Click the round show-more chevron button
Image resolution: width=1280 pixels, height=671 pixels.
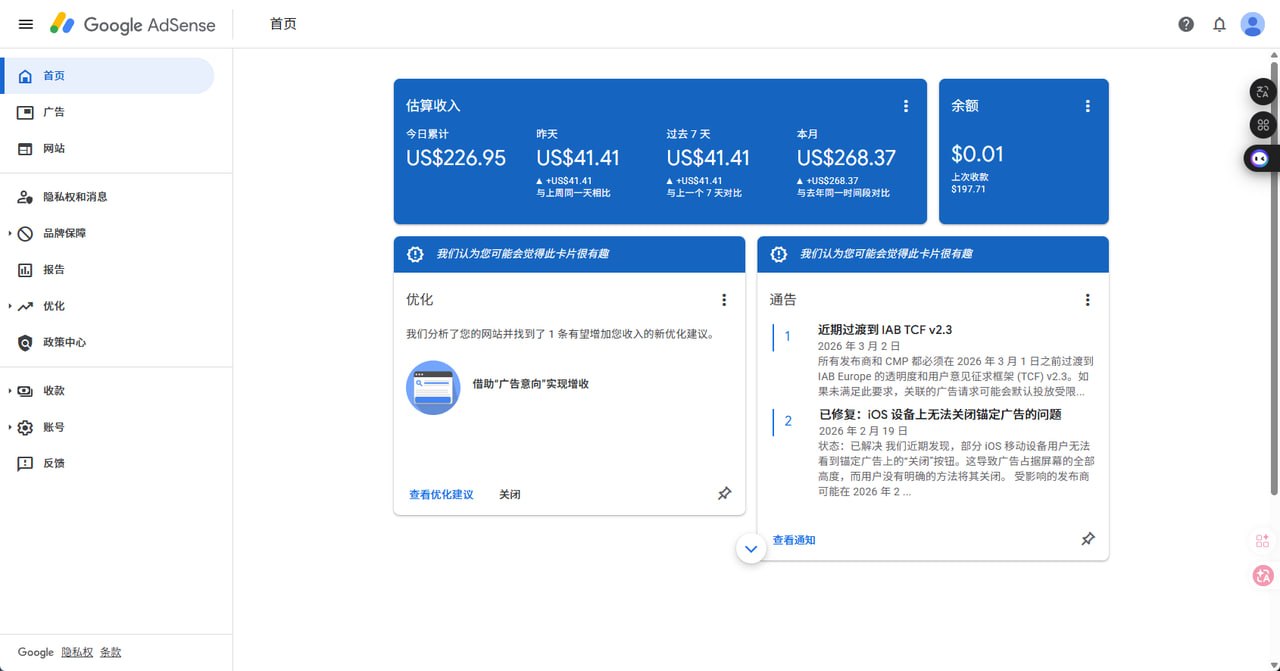point(751,549)
